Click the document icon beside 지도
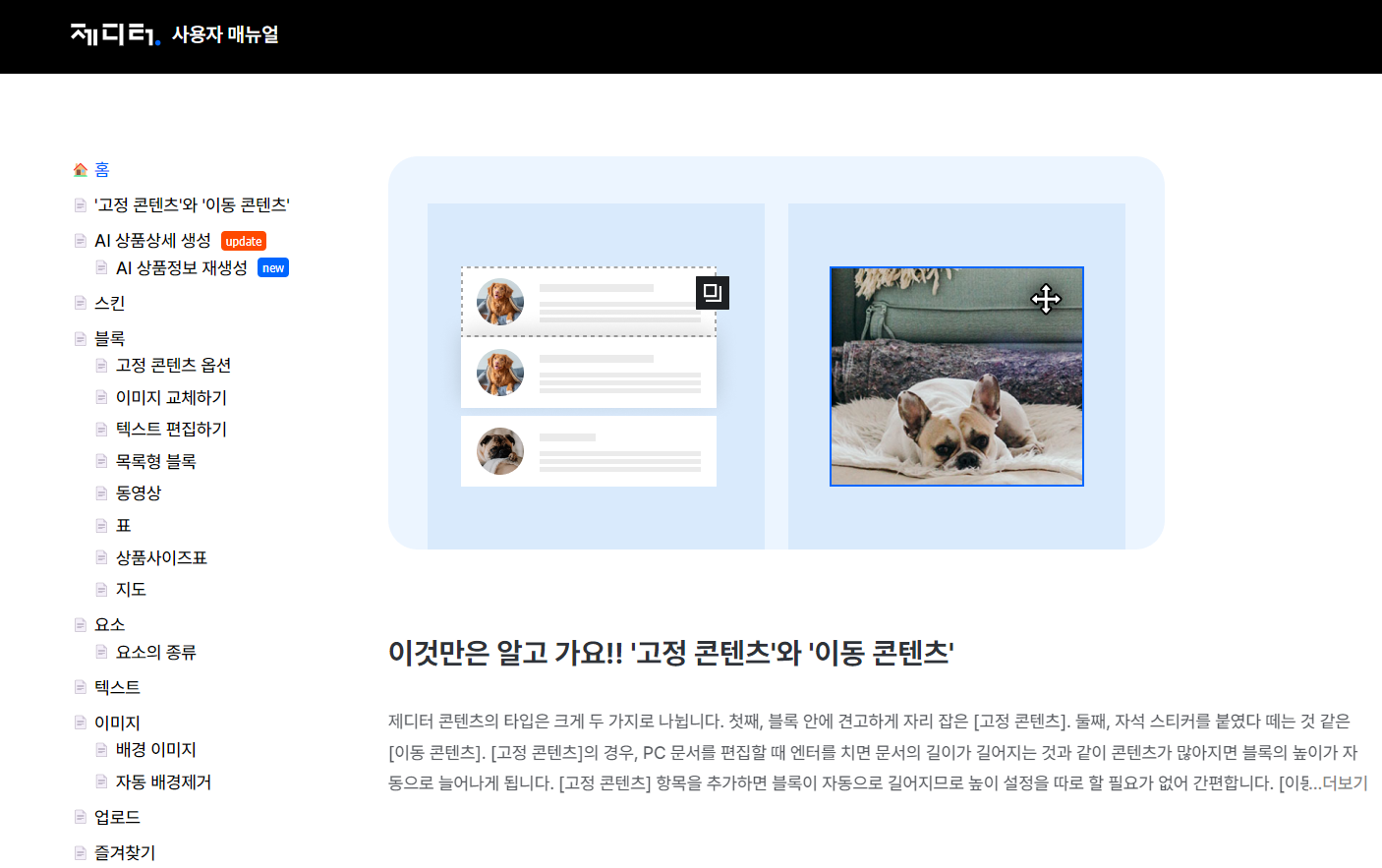 tap(101, 589)
